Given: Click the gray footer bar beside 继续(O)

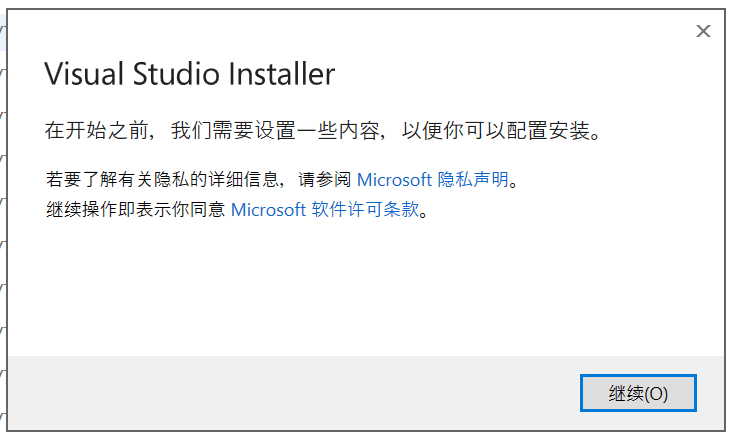Looking at the screenshot, I should [293, 393].
